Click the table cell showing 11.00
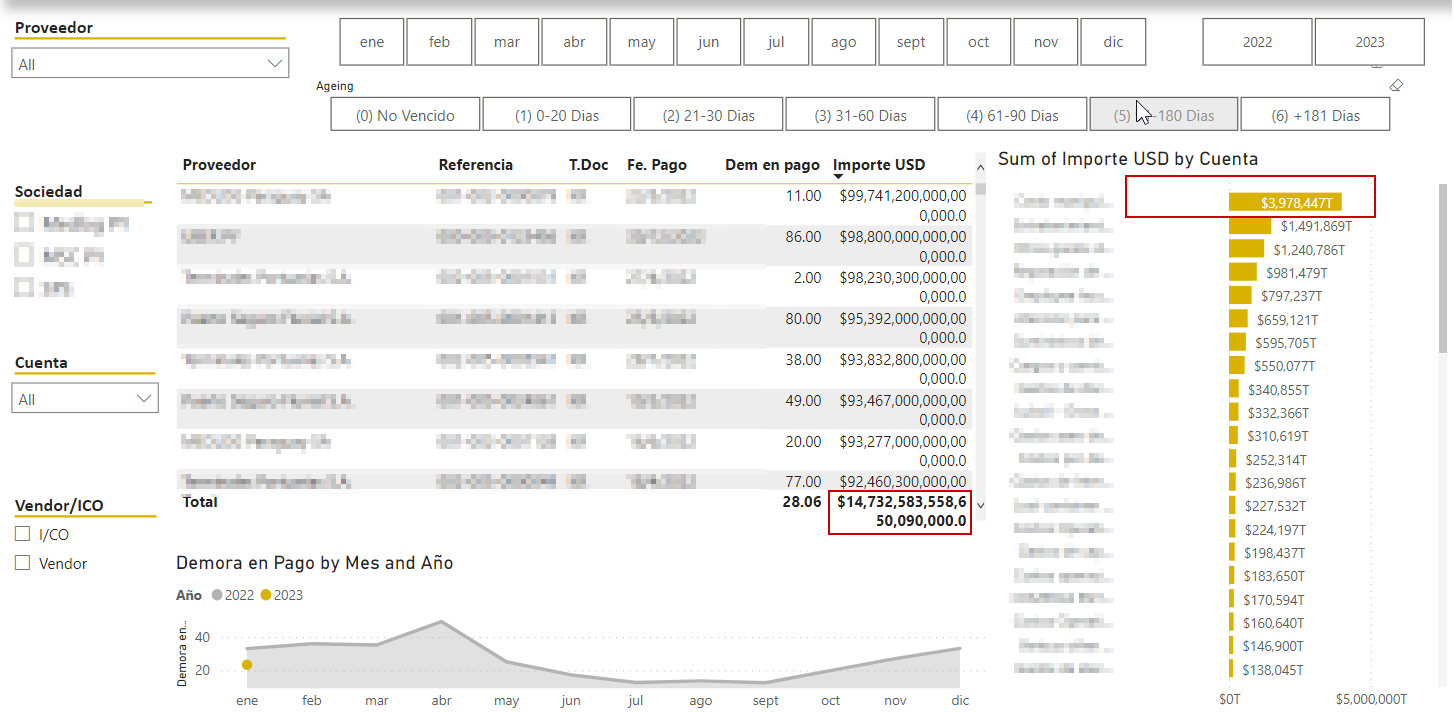The width and height of the screenshot is (1454, 712). point(803,196)
